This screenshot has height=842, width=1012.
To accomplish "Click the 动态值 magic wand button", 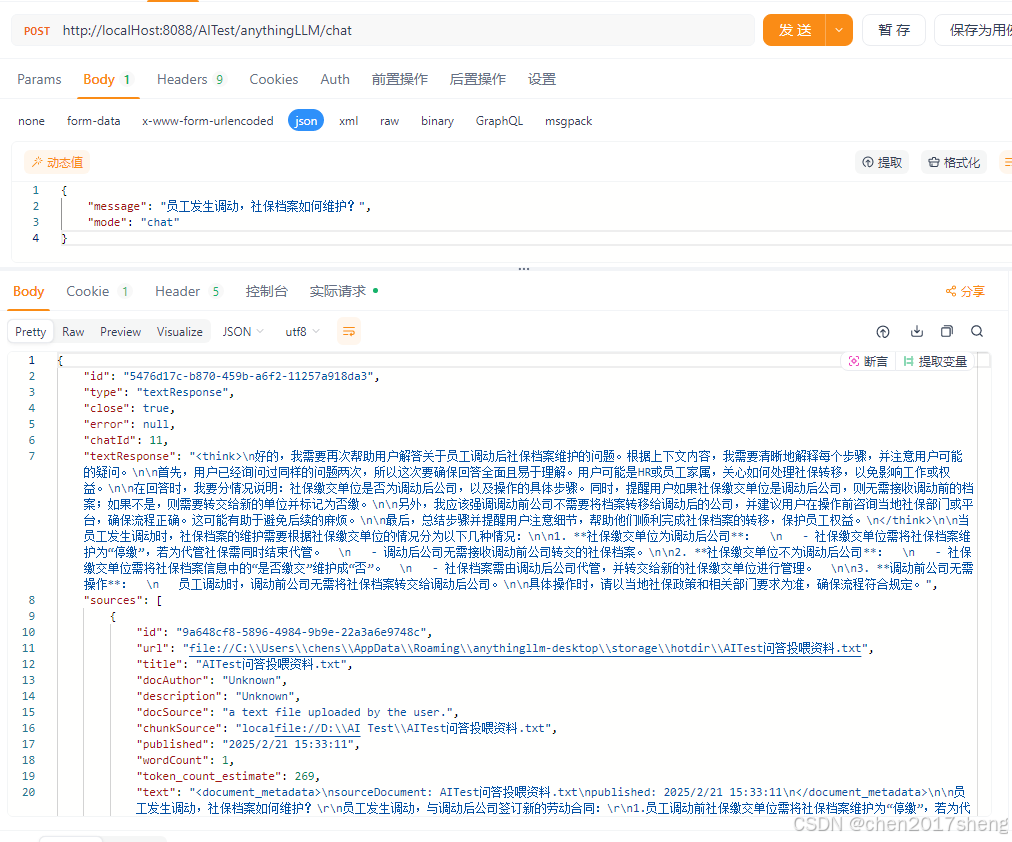I will coord(56,161).
